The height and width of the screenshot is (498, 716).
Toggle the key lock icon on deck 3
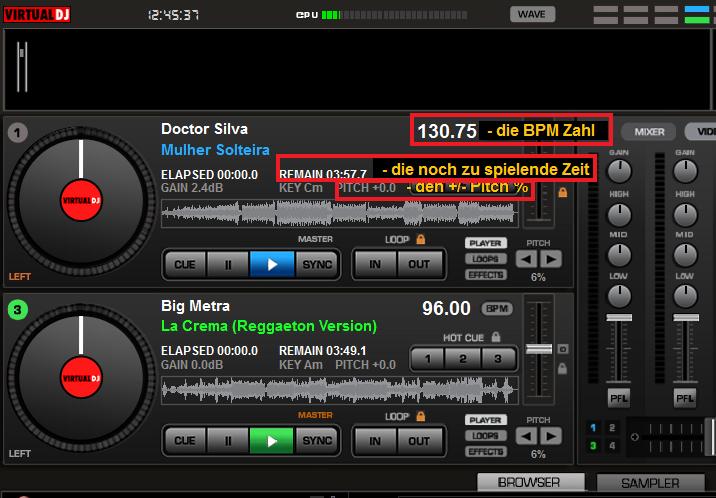563,368
